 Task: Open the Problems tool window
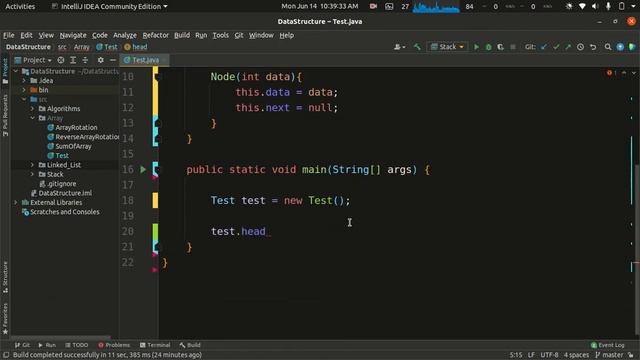[x=114, y=345]
